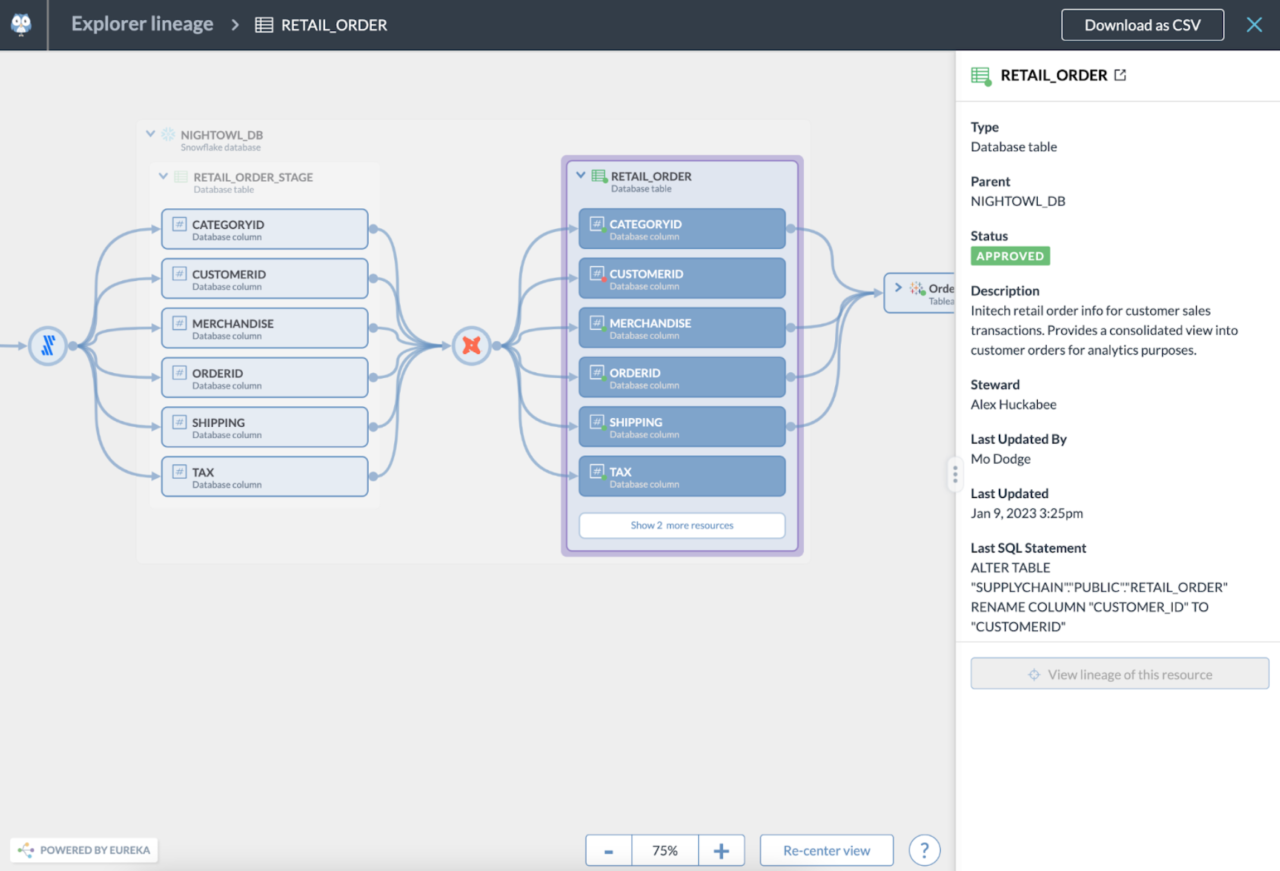Close the lineage explorer with X
The image size is (1280, 871).
(1254, 25)
